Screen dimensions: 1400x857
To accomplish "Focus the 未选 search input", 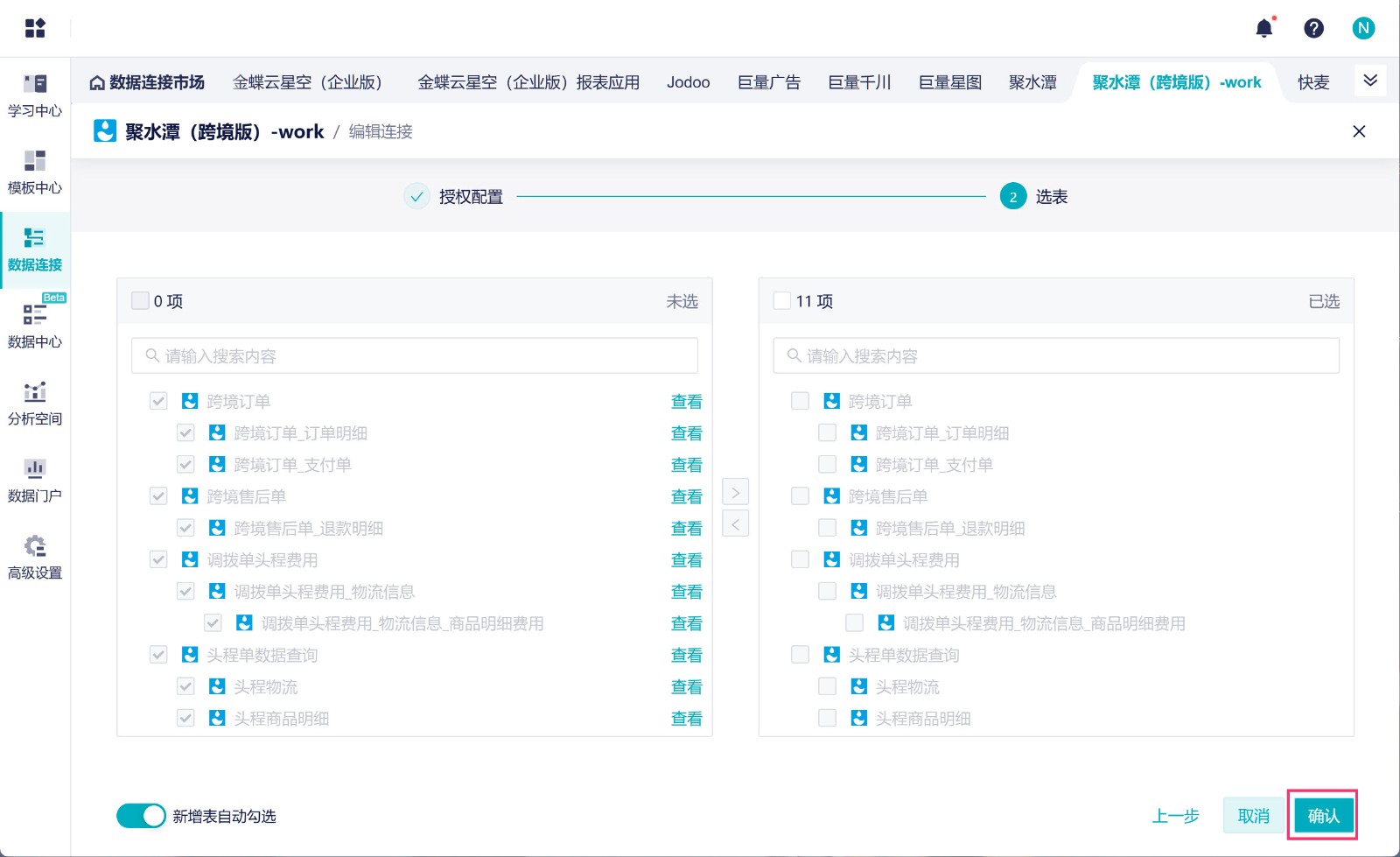I will (x=415, y=355).
